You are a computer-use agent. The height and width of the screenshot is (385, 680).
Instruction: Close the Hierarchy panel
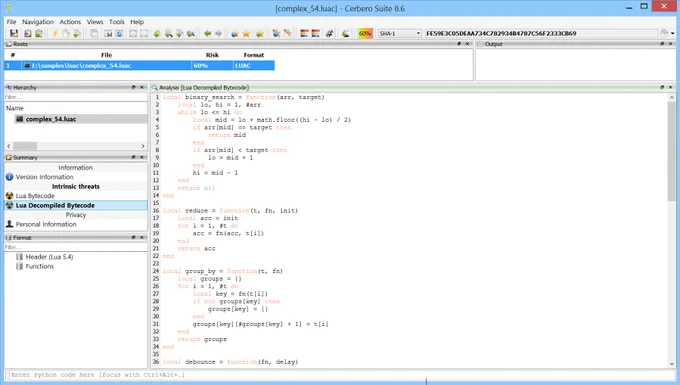point(142,87)
